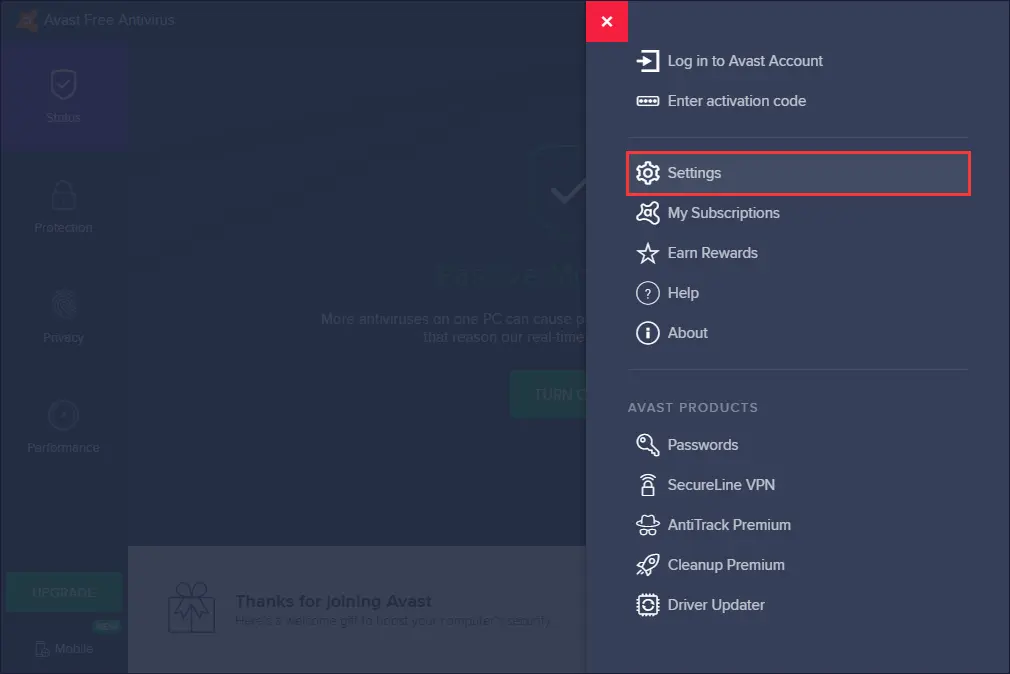Click the AVAST PRODUCTS heading
1010x674 pixels.
[692, 408]
